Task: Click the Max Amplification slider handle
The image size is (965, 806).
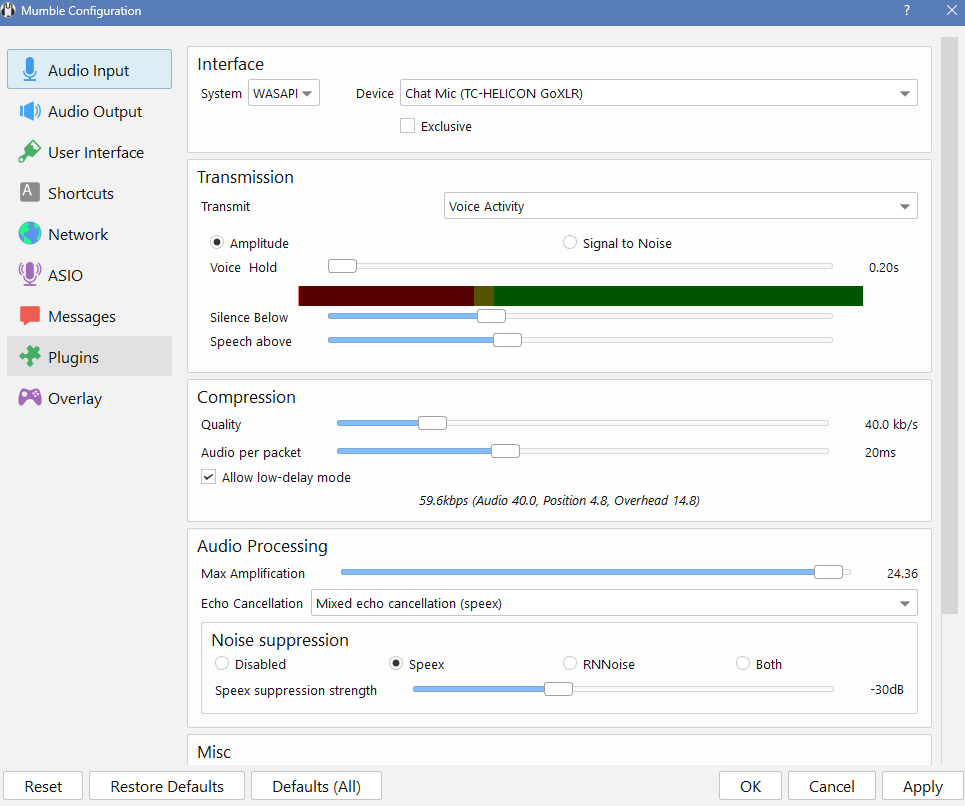Action: click(828, 572)
